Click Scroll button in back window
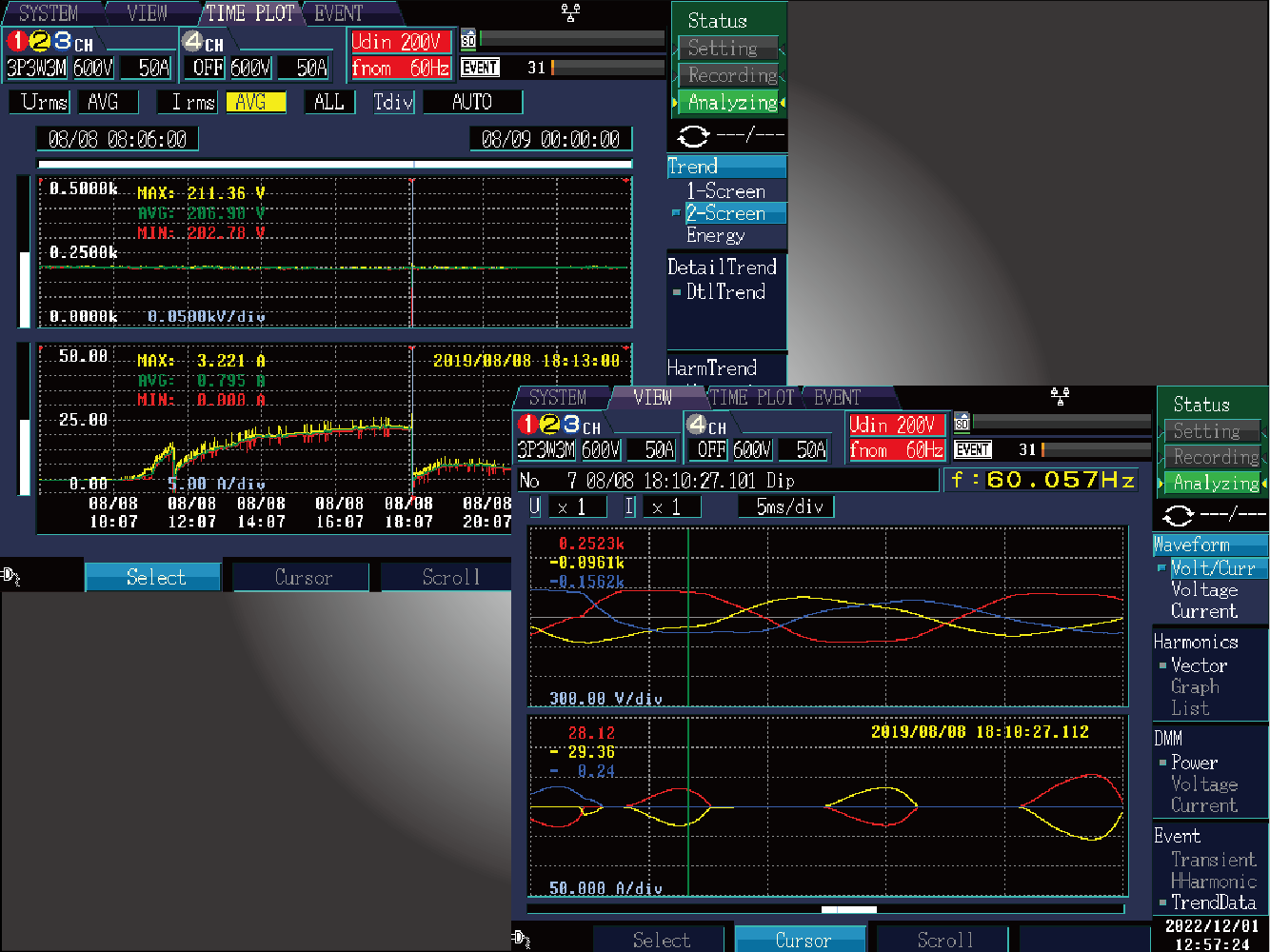Image resolution: width=1270 pixels, height=952 pixels. click(x=447, y=577)
